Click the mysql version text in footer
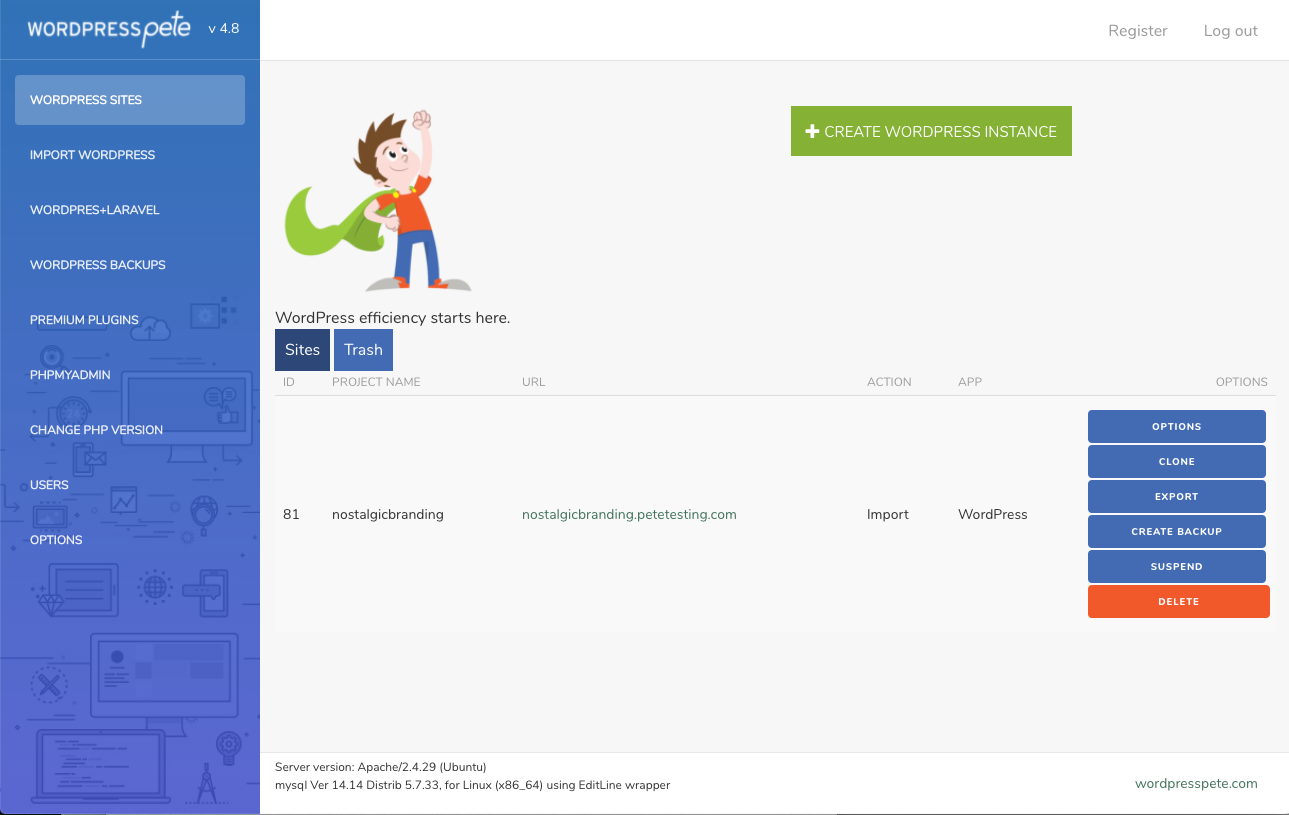The image size is (1289, 815). click(472, 785)
